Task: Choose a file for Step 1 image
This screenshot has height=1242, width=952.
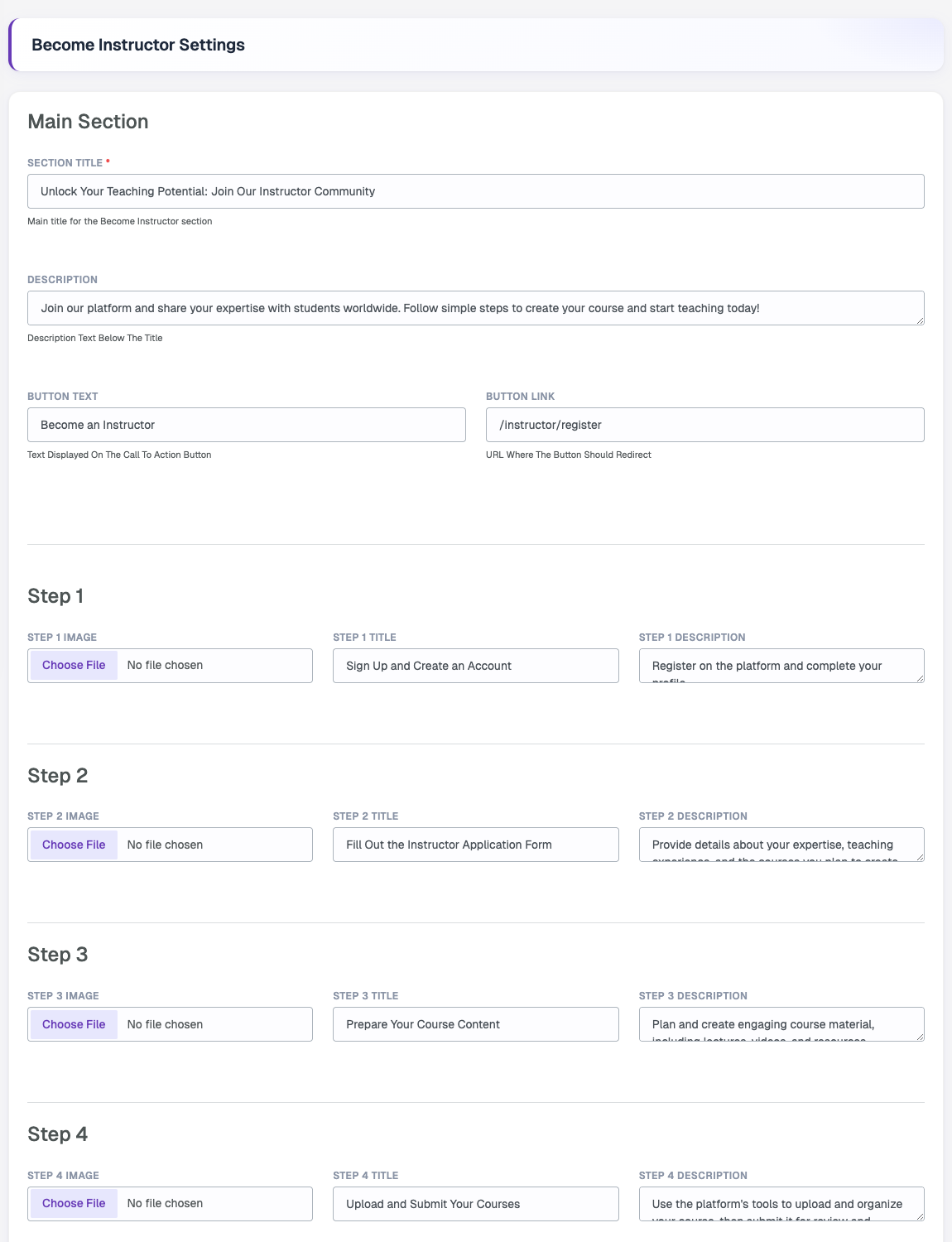Action: tap(74, 665)
